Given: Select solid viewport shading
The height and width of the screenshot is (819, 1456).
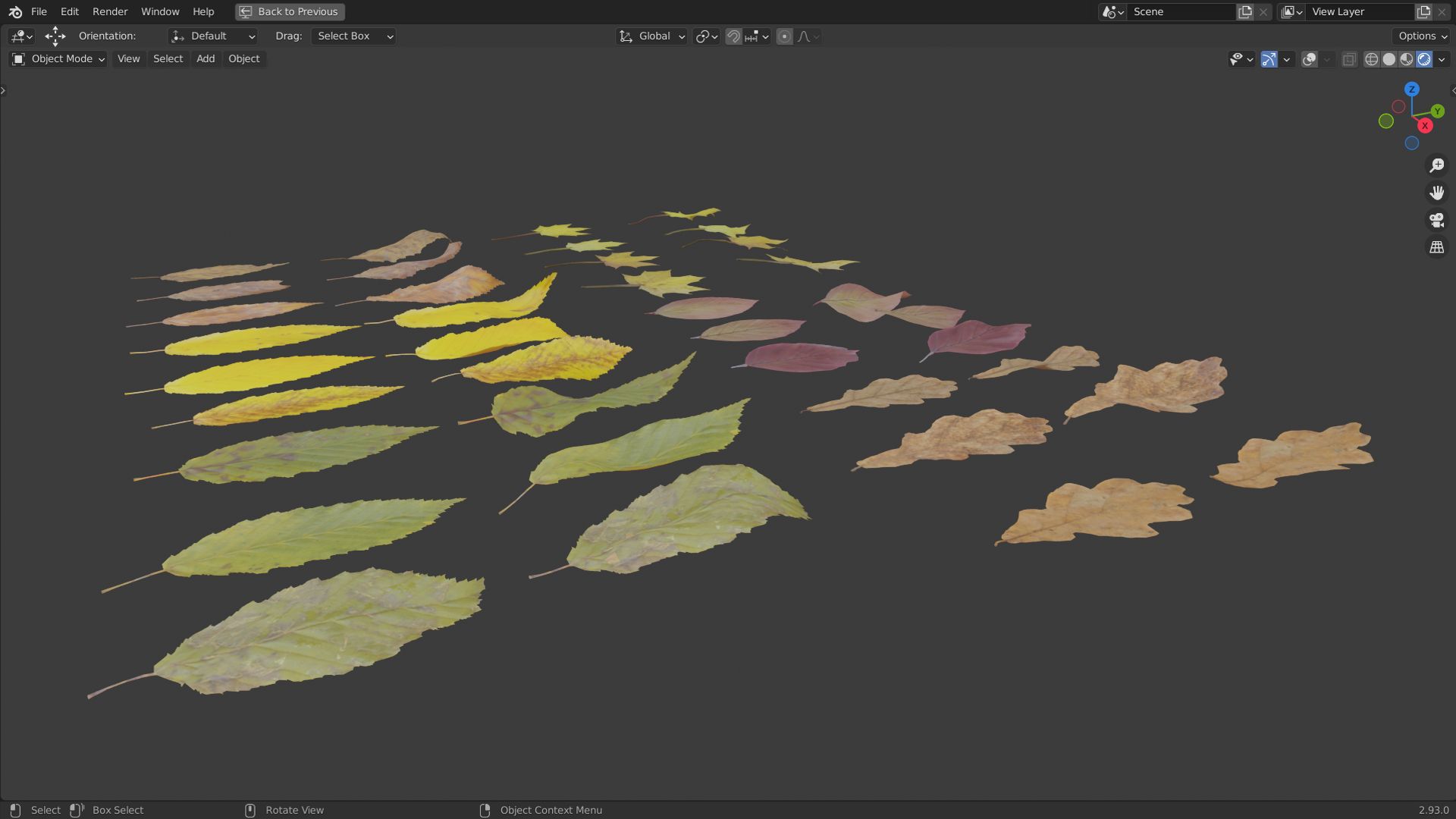Looking at the screenshot, I should tap(1389, 59).
